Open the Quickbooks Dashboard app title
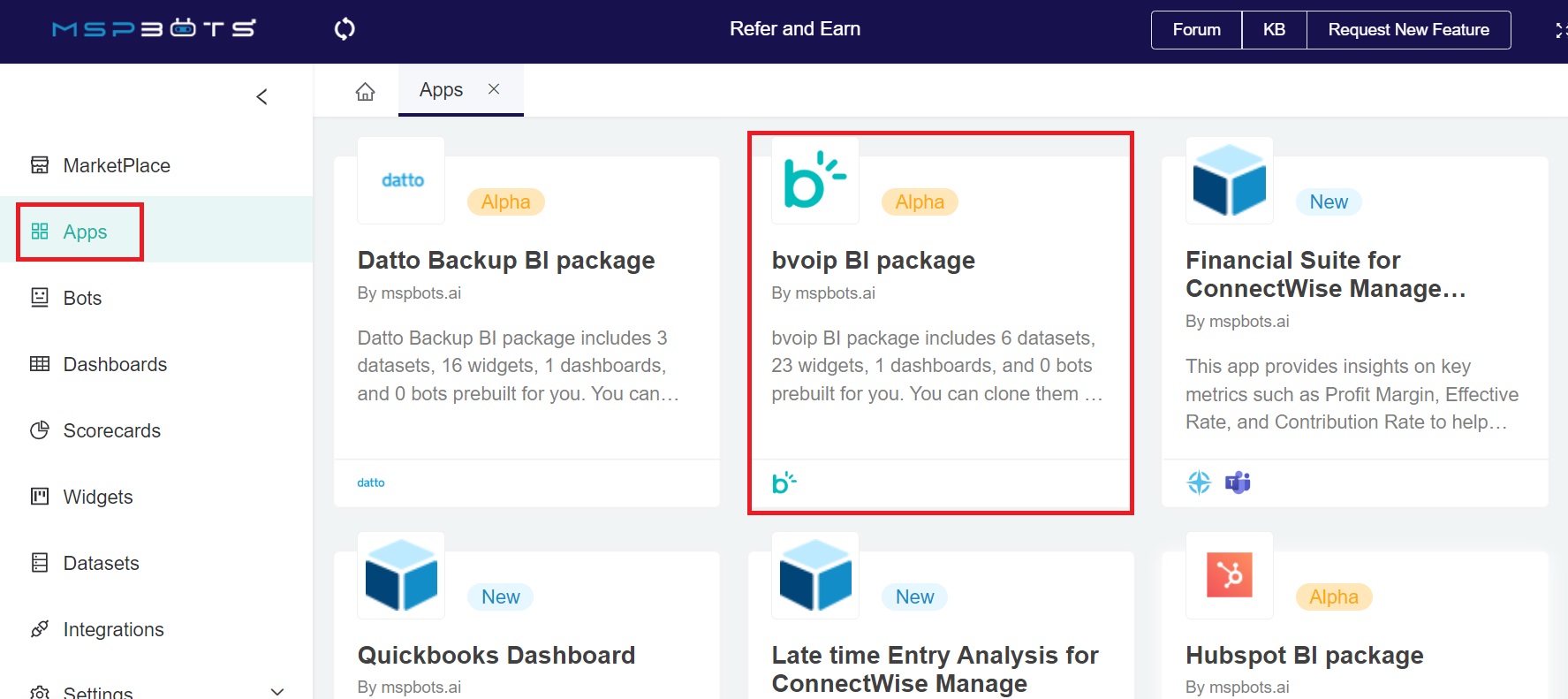This screenshot has height=699, width=1568. tap(496, 655)
